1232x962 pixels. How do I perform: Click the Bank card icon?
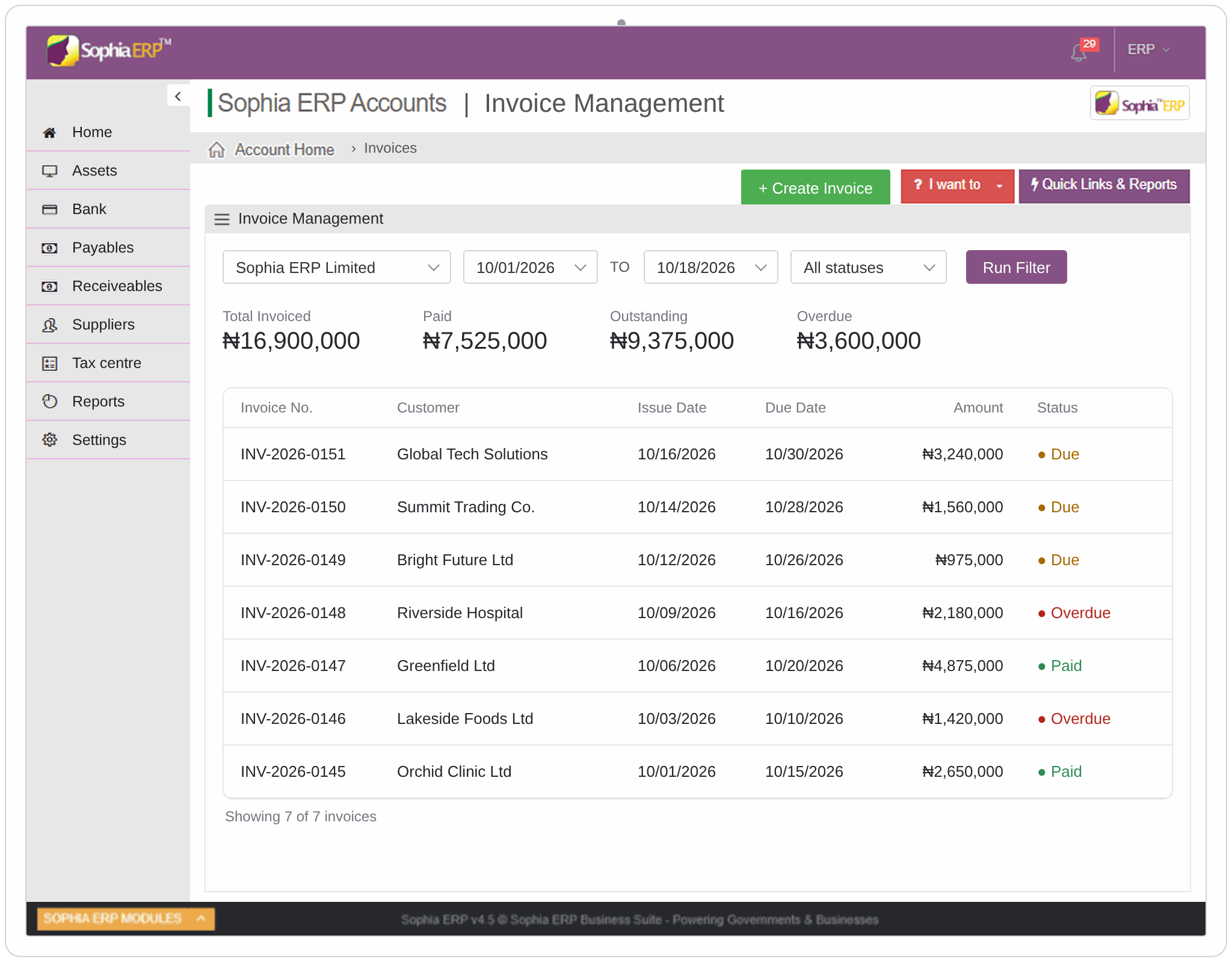click(x=49, y=209)
